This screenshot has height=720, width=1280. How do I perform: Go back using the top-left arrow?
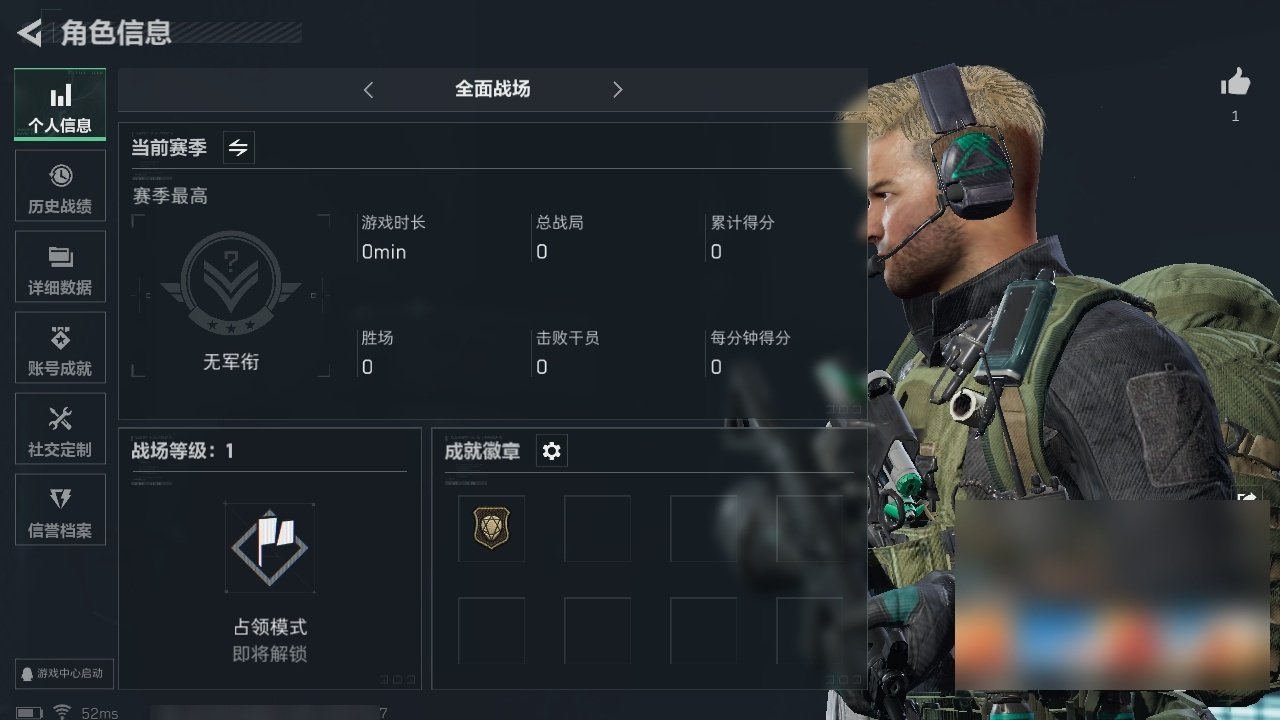coord(30,33)
